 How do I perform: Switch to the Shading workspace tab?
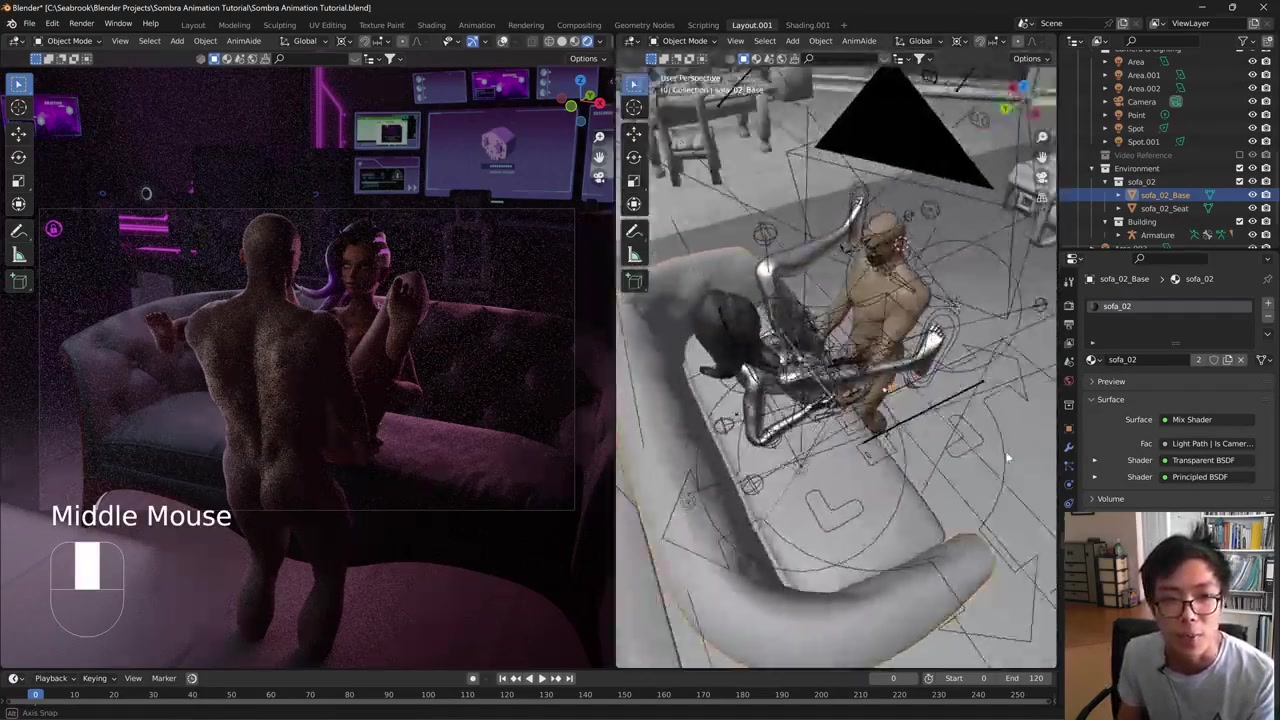[x=431, y=25]
